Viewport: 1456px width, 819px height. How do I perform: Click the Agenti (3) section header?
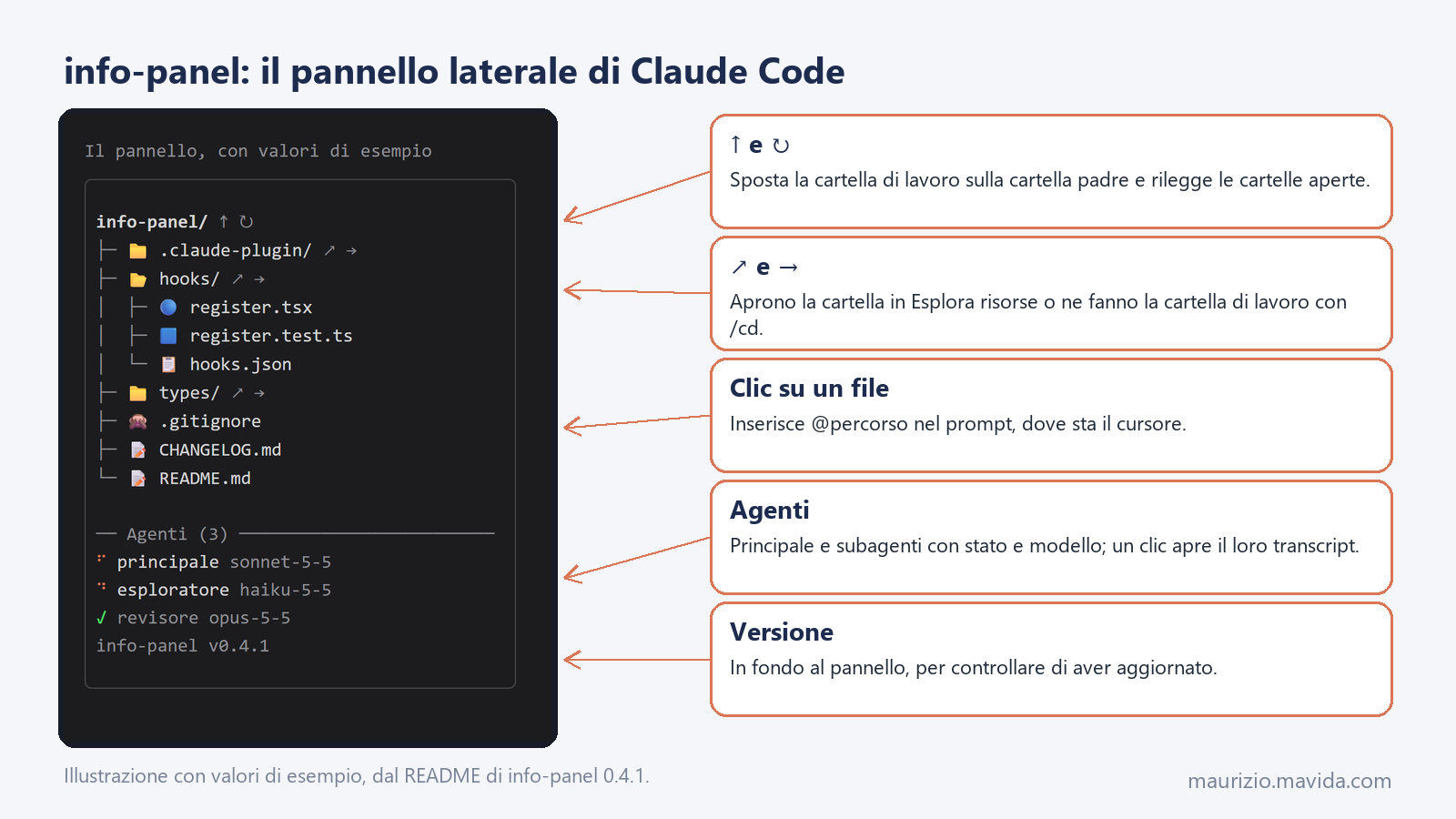[177, 533]
